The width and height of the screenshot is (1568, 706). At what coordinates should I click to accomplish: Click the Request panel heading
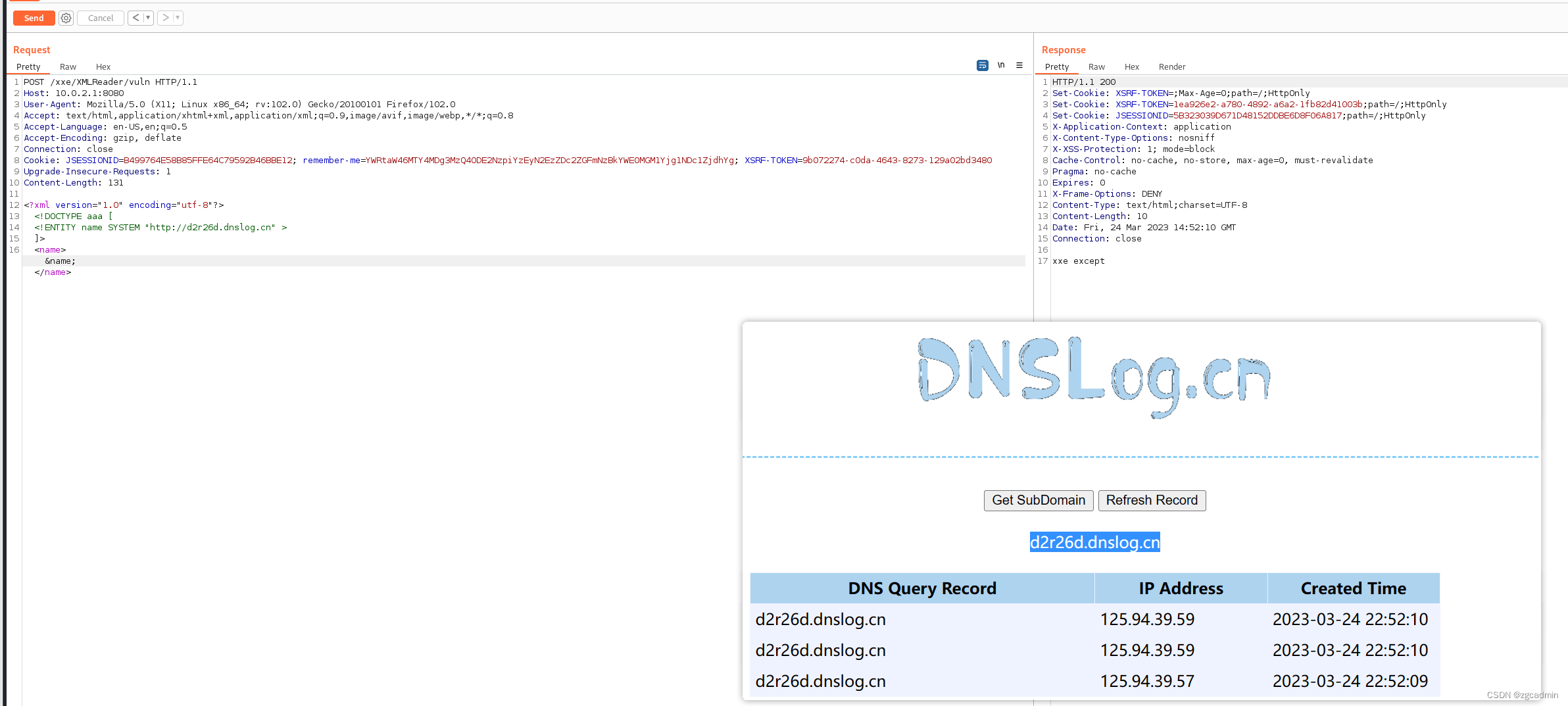click(32, 50)
